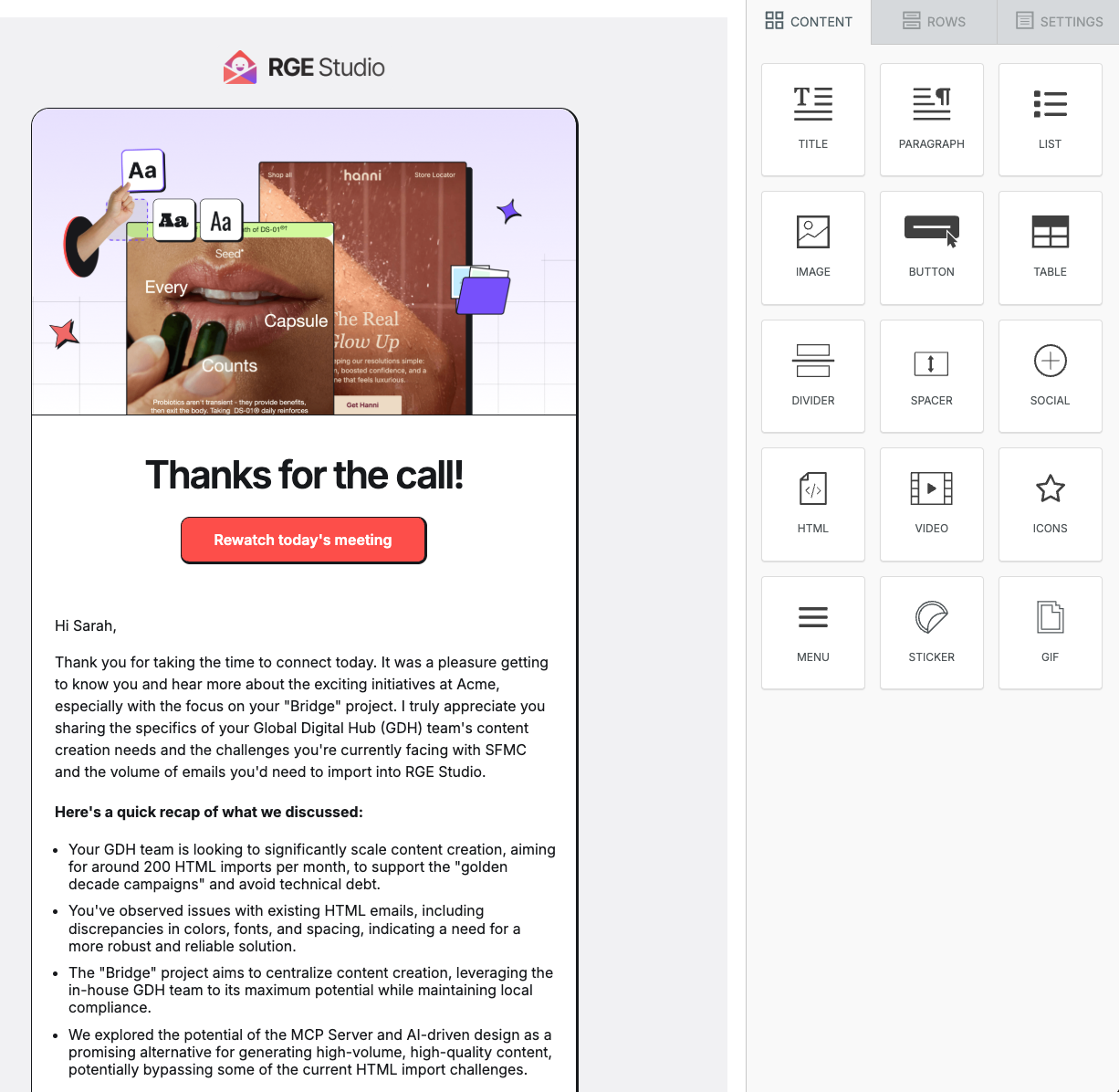Select the Button content block
The image size is (1119, 1092).
[931, 247]
